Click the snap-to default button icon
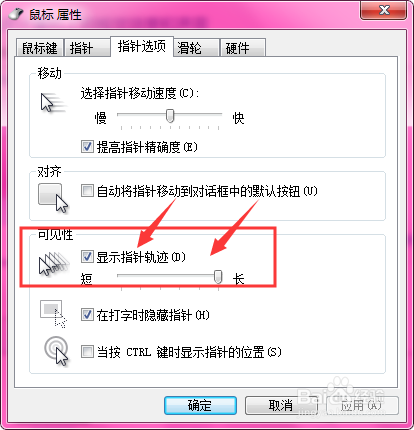 pyautogui.click(x=53, y=198)
